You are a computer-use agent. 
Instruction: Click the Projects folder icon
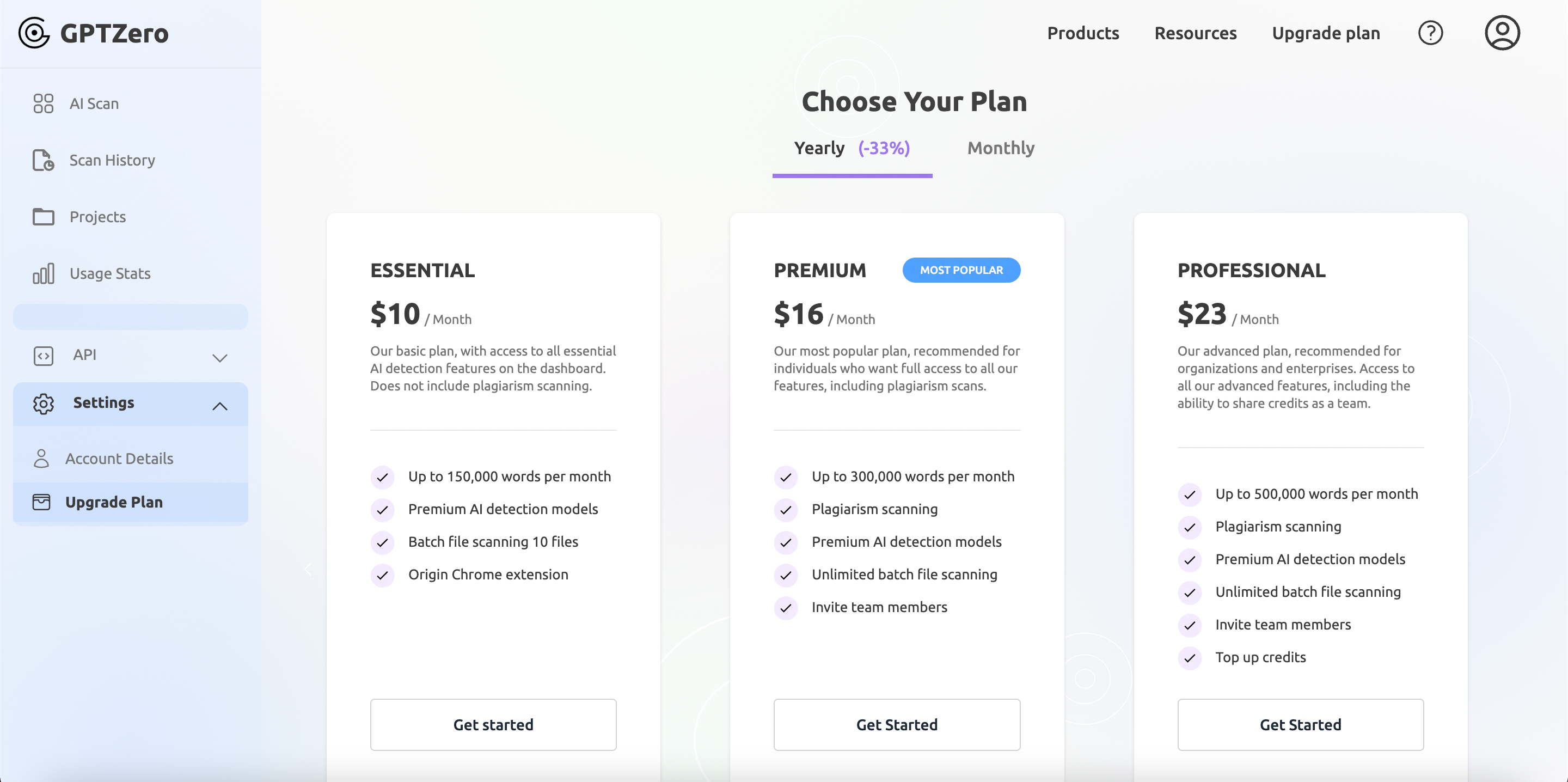pos(43,217)
